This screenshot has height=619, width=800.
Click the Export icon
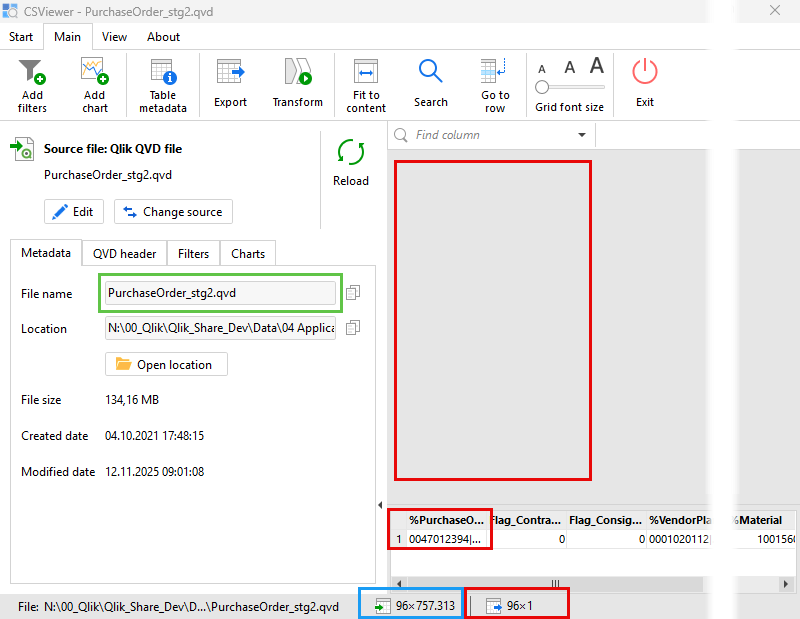pos(231,74)
